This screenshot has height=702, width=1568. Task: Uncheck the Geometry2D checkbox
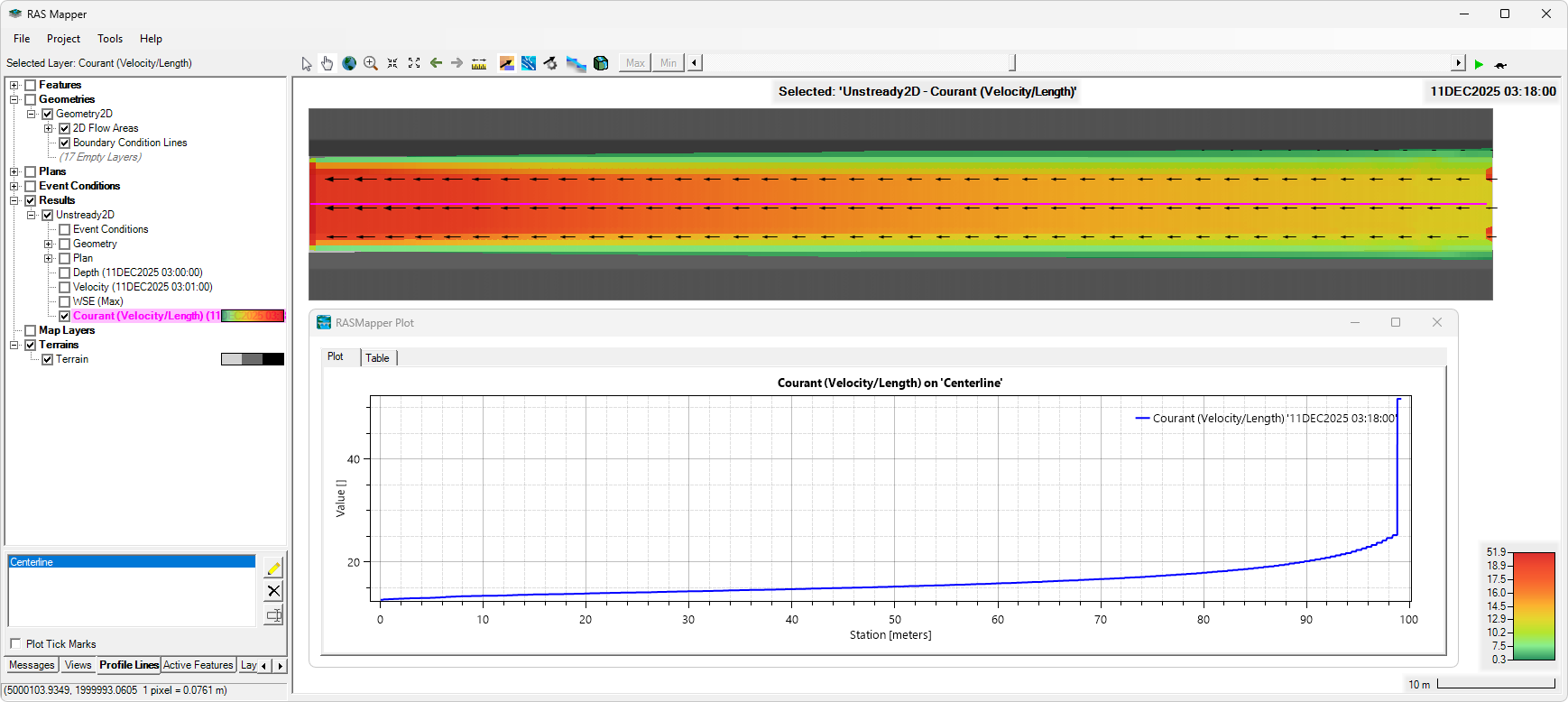tap(47, 114)
